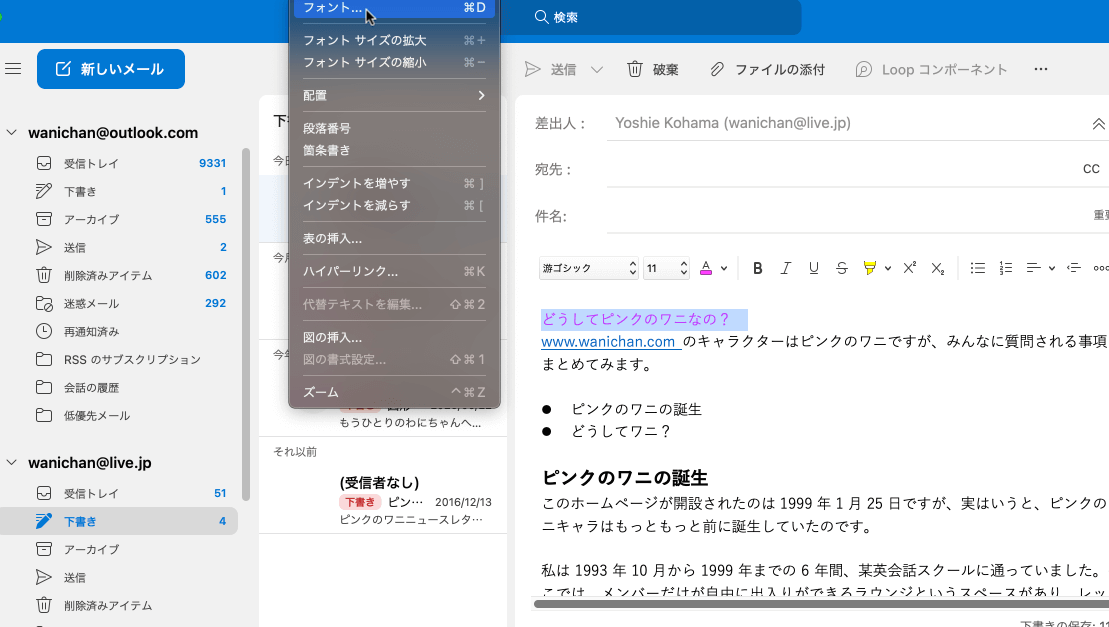Open more options ellipsis in compose toolbar
The height and width of the screenshot is (627, 1109).
point(1040,69)
